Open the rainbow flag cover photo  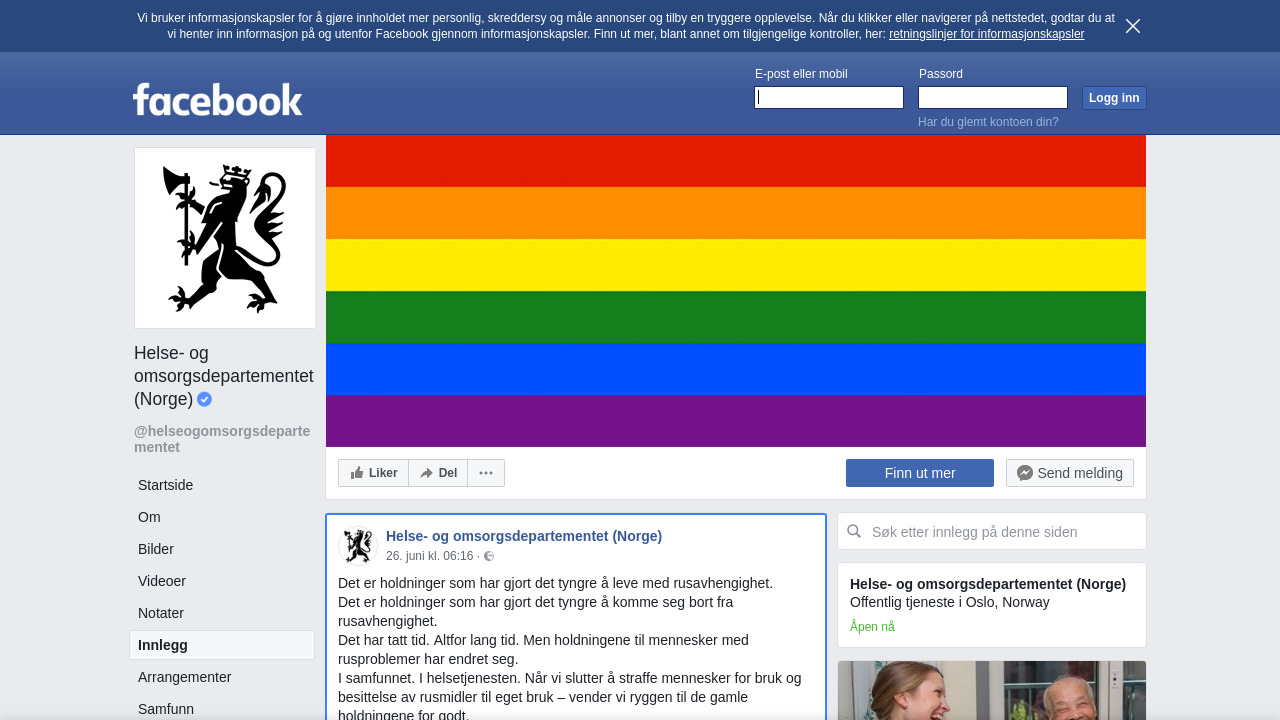[736, 291]
